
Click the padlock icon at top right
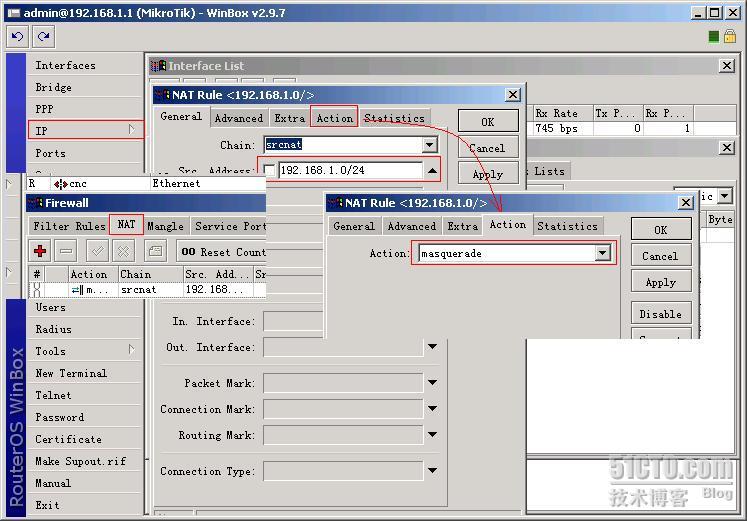tap(730, 36)
